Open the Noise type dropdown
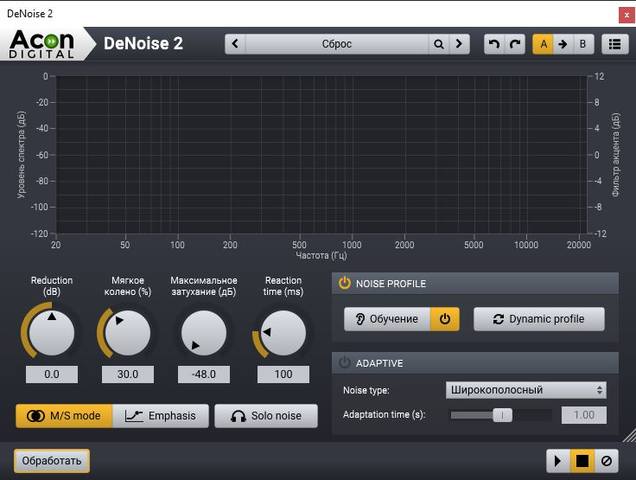 point(526,390)
